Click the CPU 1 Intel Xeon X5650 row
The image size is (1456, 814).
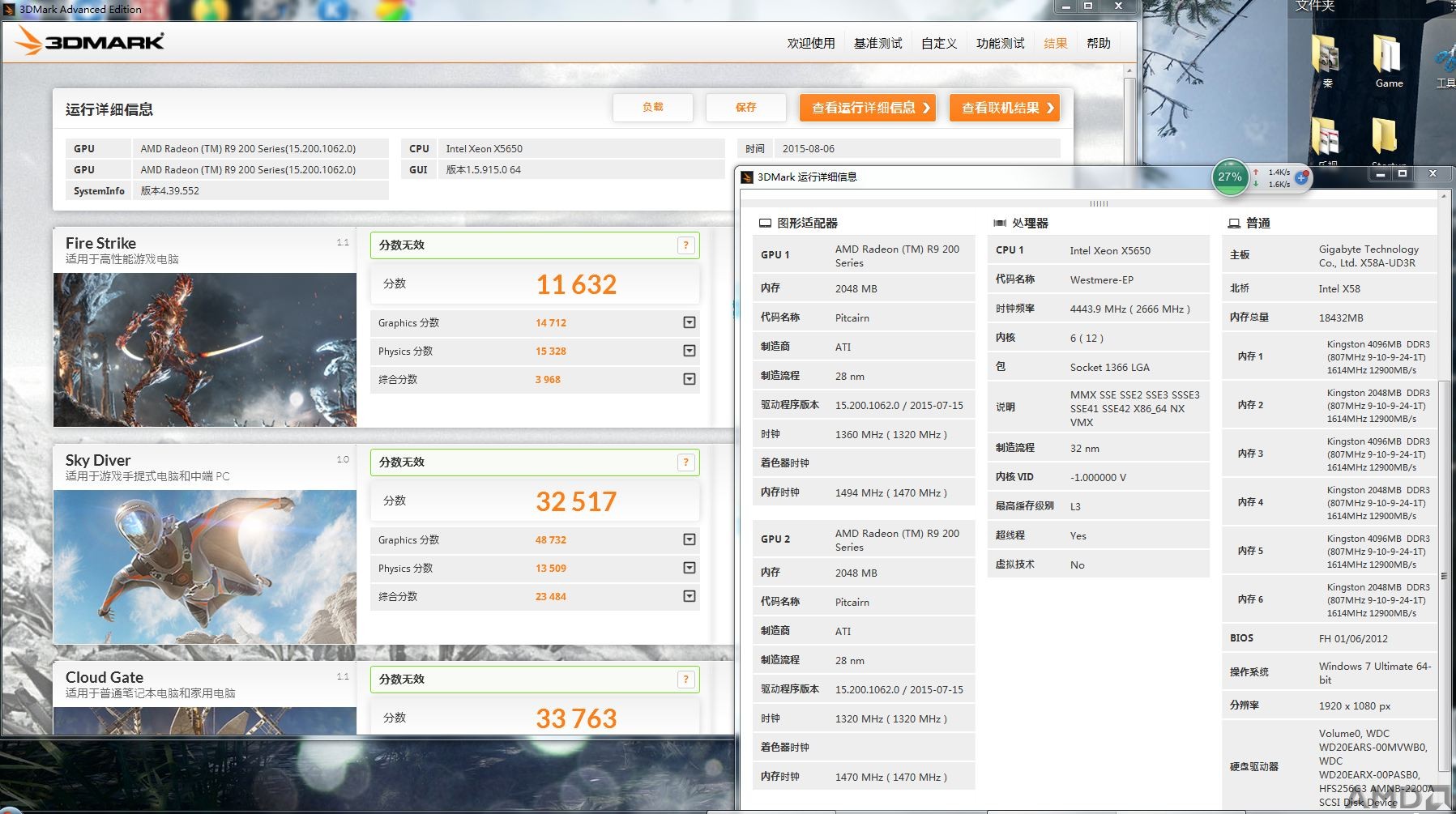pyautogui.click(x=1098, y=250)
